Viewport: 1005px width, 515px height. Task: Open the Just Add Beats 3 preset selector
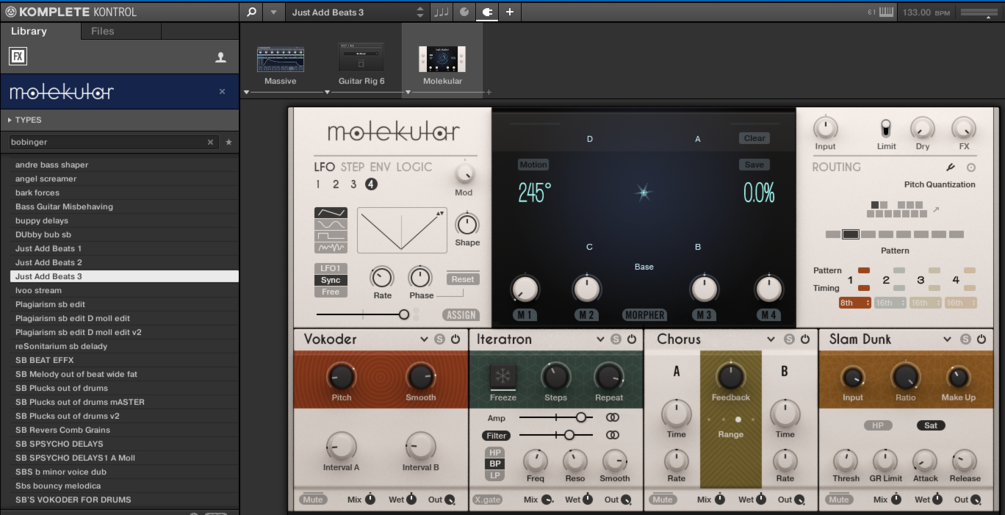356,12
